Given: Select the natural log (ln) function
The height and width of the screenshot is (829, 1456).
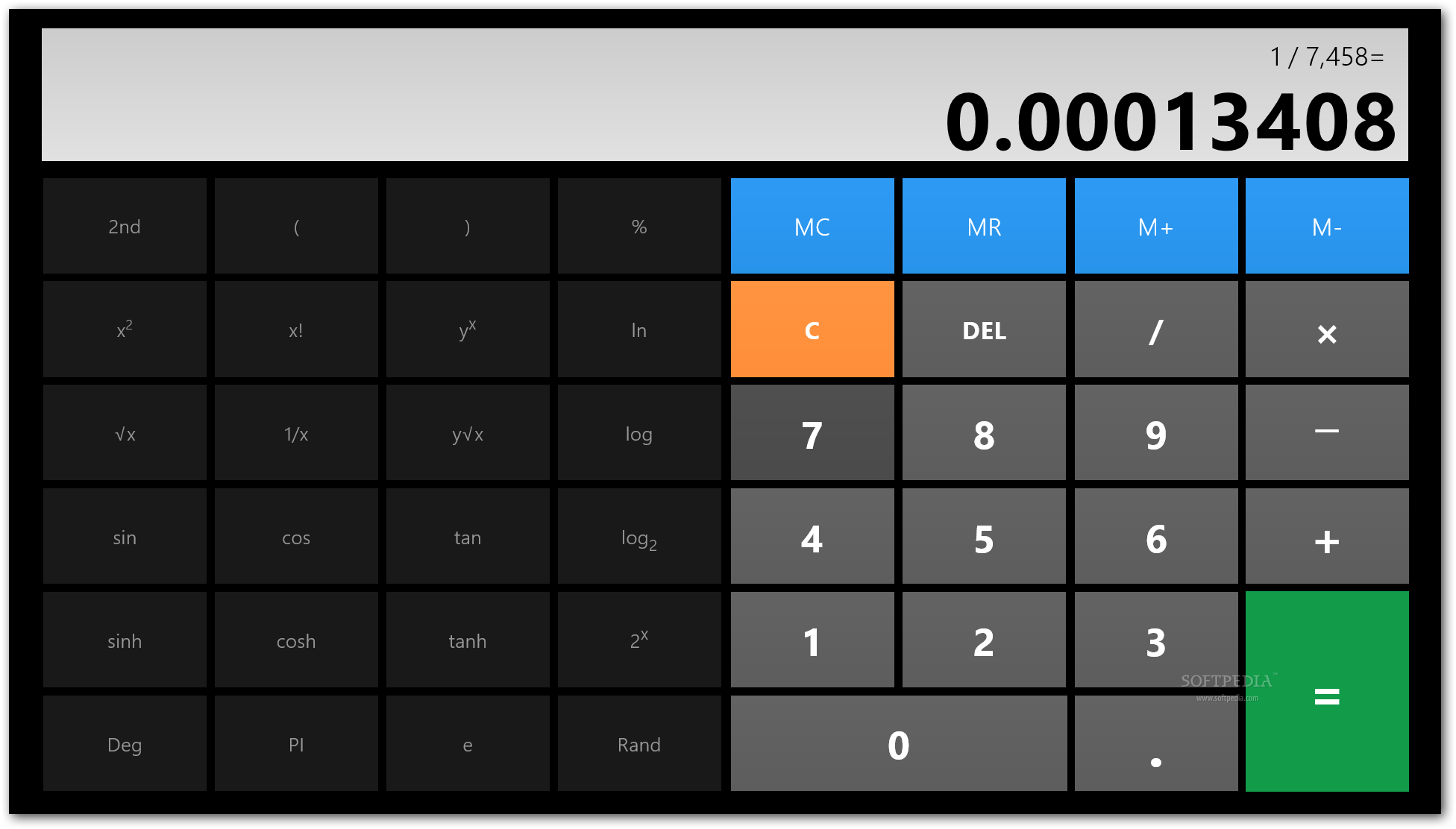Looking at the screenshot, I should pos(637,330).
